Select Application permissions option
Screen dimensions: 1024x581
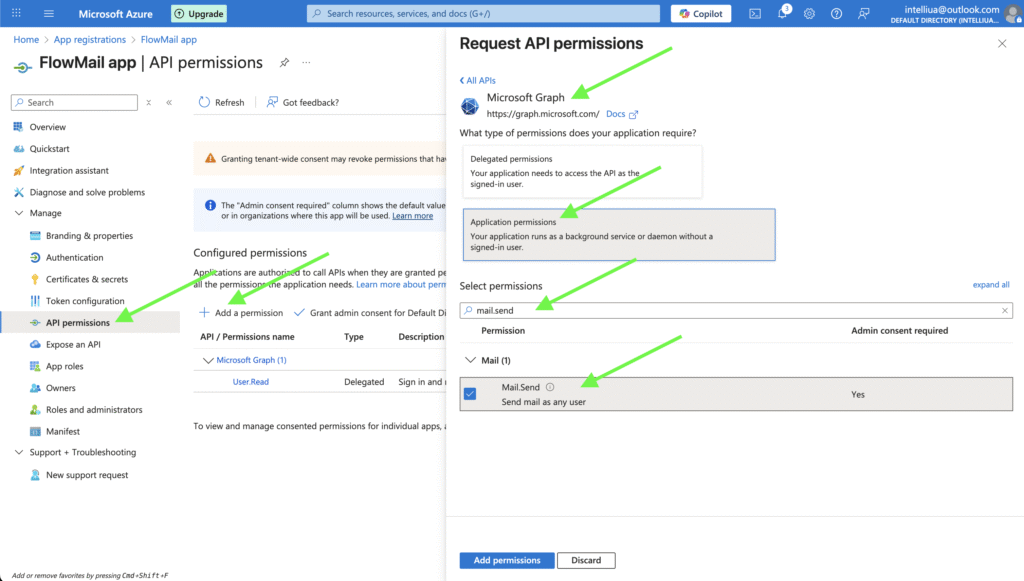pos(619,235)
